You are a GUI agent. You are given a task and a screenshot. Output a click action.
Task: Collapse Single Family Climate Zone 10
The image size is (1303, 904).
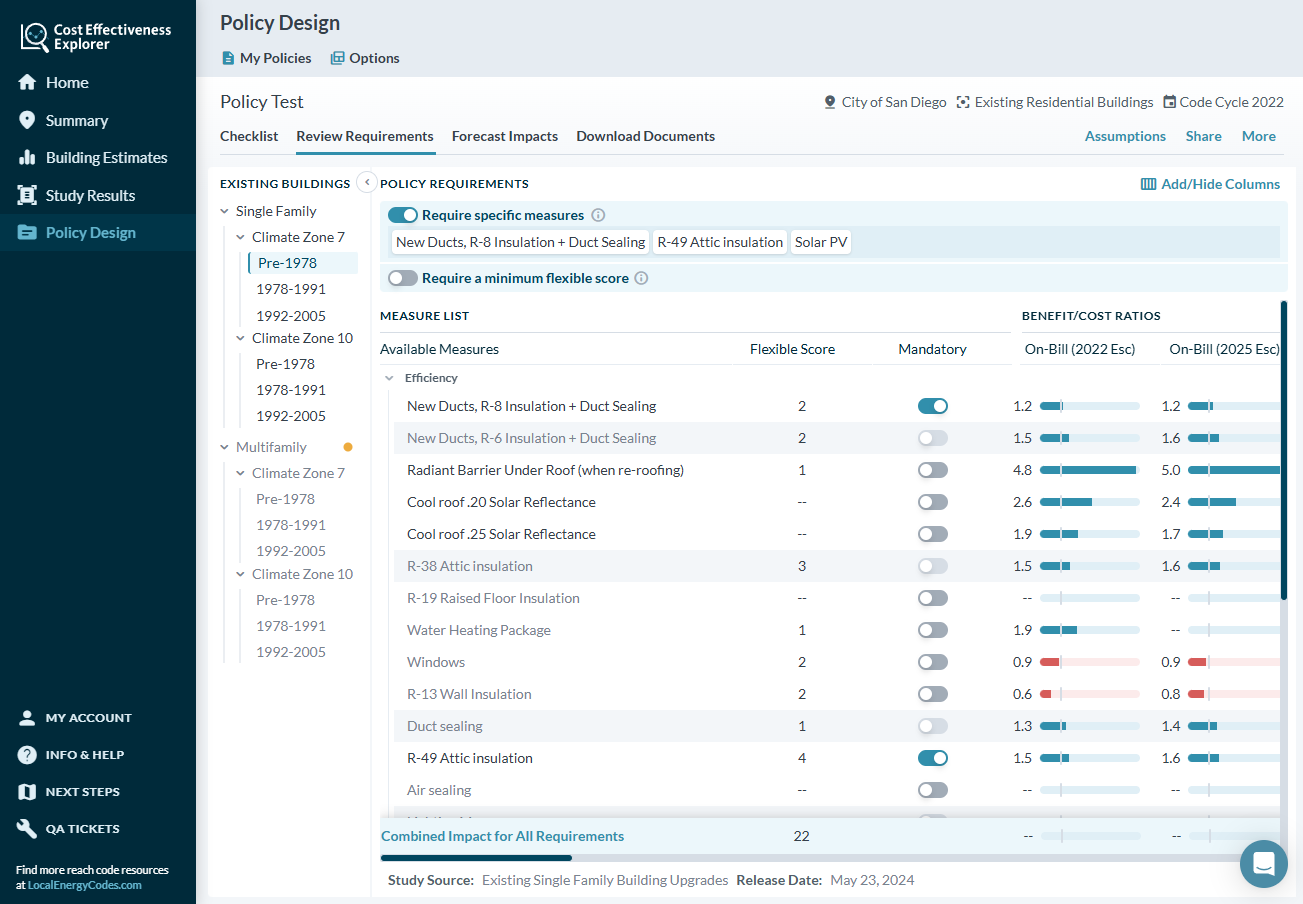click(x=241, y=338)
